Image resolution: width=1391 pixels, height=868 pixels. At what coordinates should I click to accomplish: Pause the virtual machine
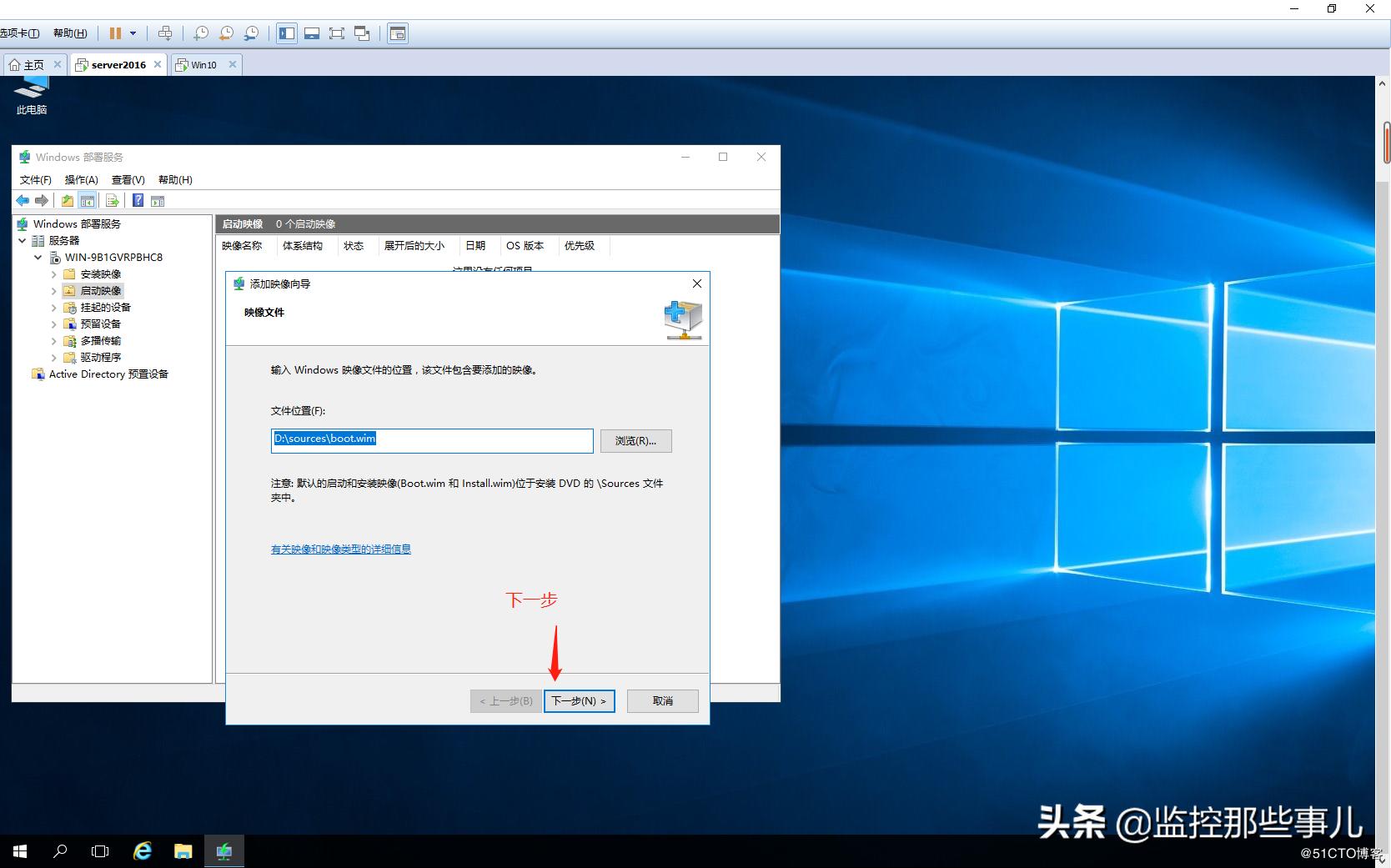[115, 33]
